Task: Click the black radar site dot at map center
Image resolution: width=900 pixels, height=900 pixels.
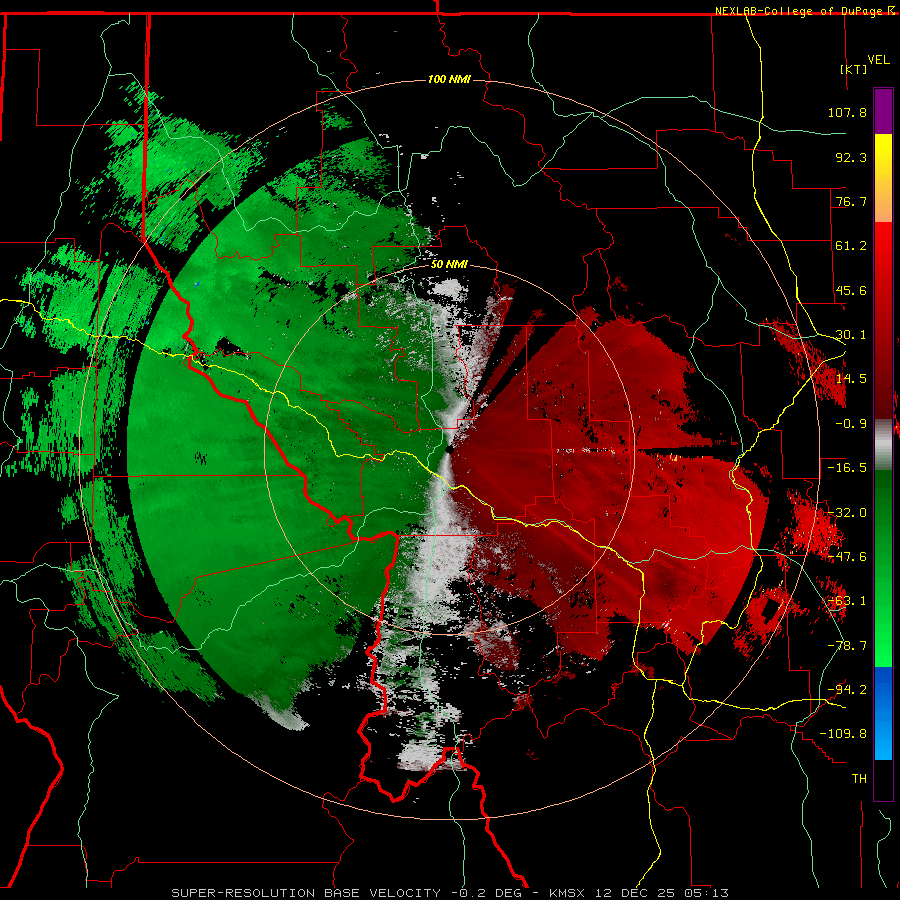Action: [449, 450]
